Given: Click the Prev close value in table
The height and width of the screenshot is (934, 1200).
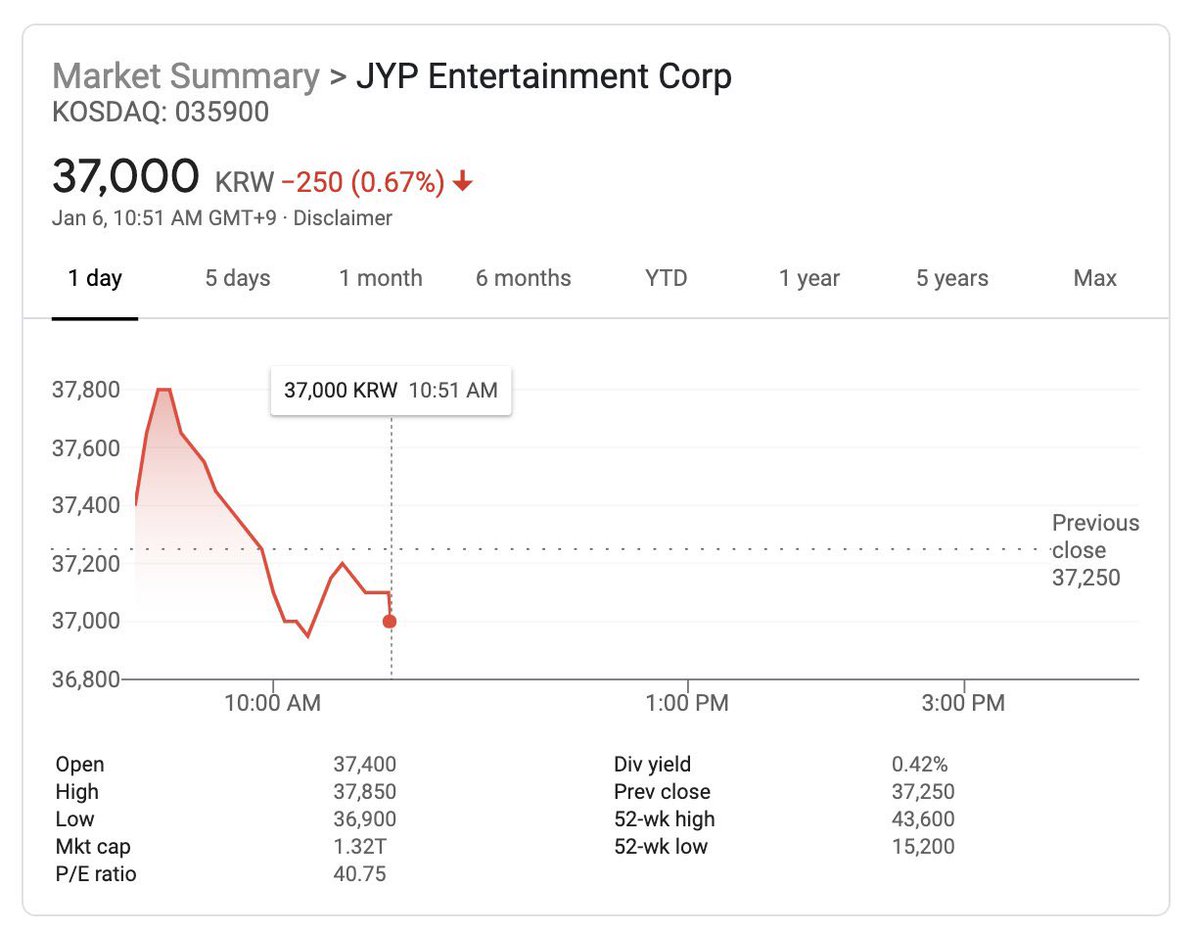Looking at the screenshot, I should (x=923, y=792).
